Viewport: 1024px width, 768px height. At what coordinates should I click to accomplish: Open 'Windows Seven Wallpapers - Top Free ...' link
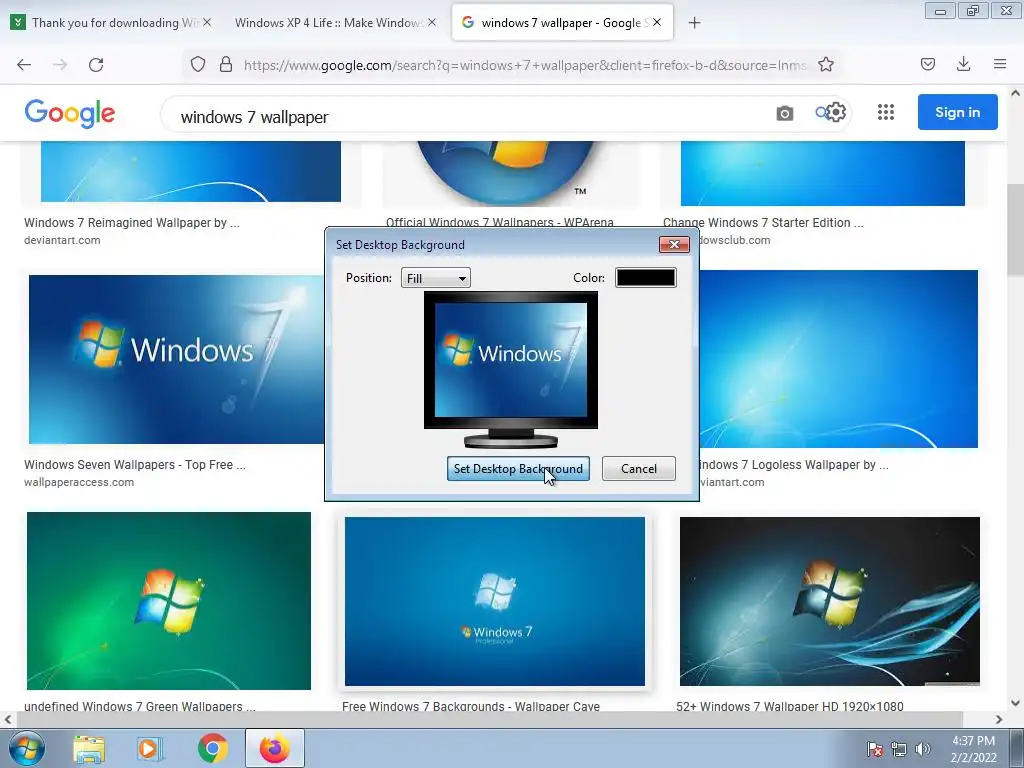click(x=135, y=465)
